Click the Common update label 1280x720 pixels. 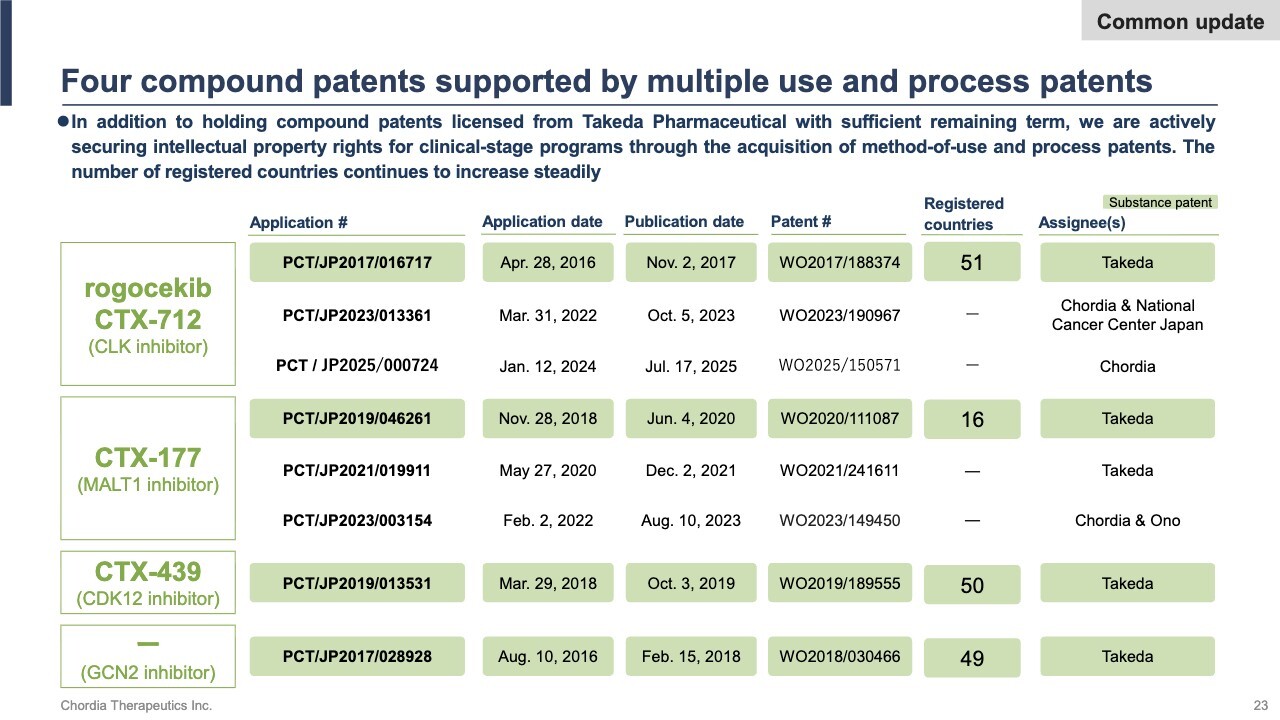point(1180,21)
